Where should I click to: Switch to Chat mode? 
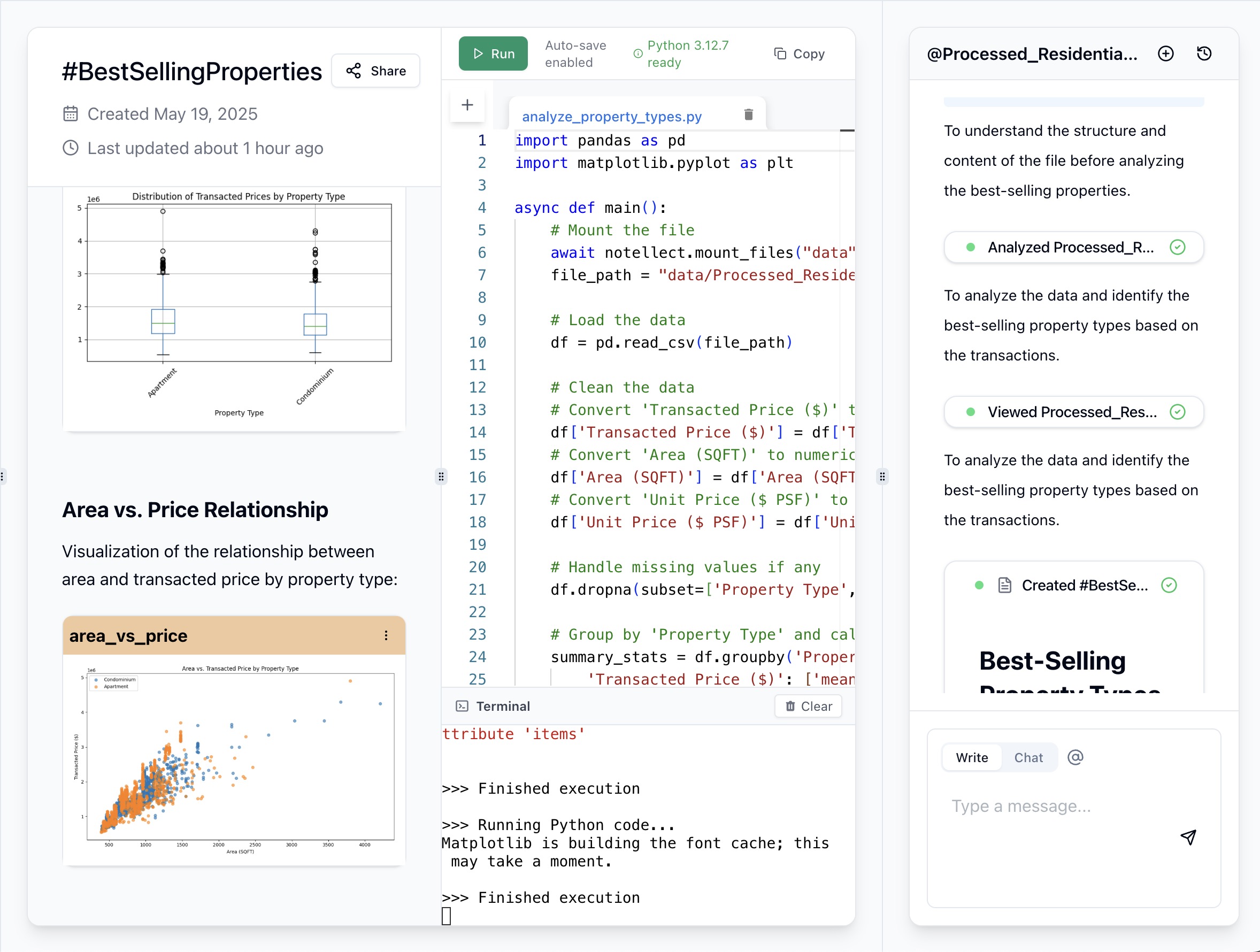pos(1028,757)
